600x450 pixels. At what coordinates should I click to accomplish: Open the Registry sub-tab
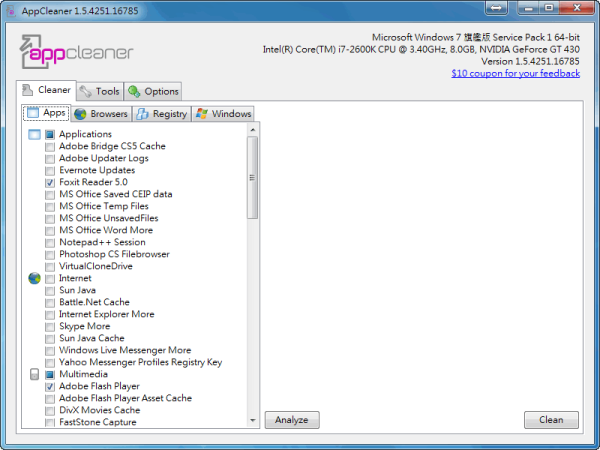point(161,114)
